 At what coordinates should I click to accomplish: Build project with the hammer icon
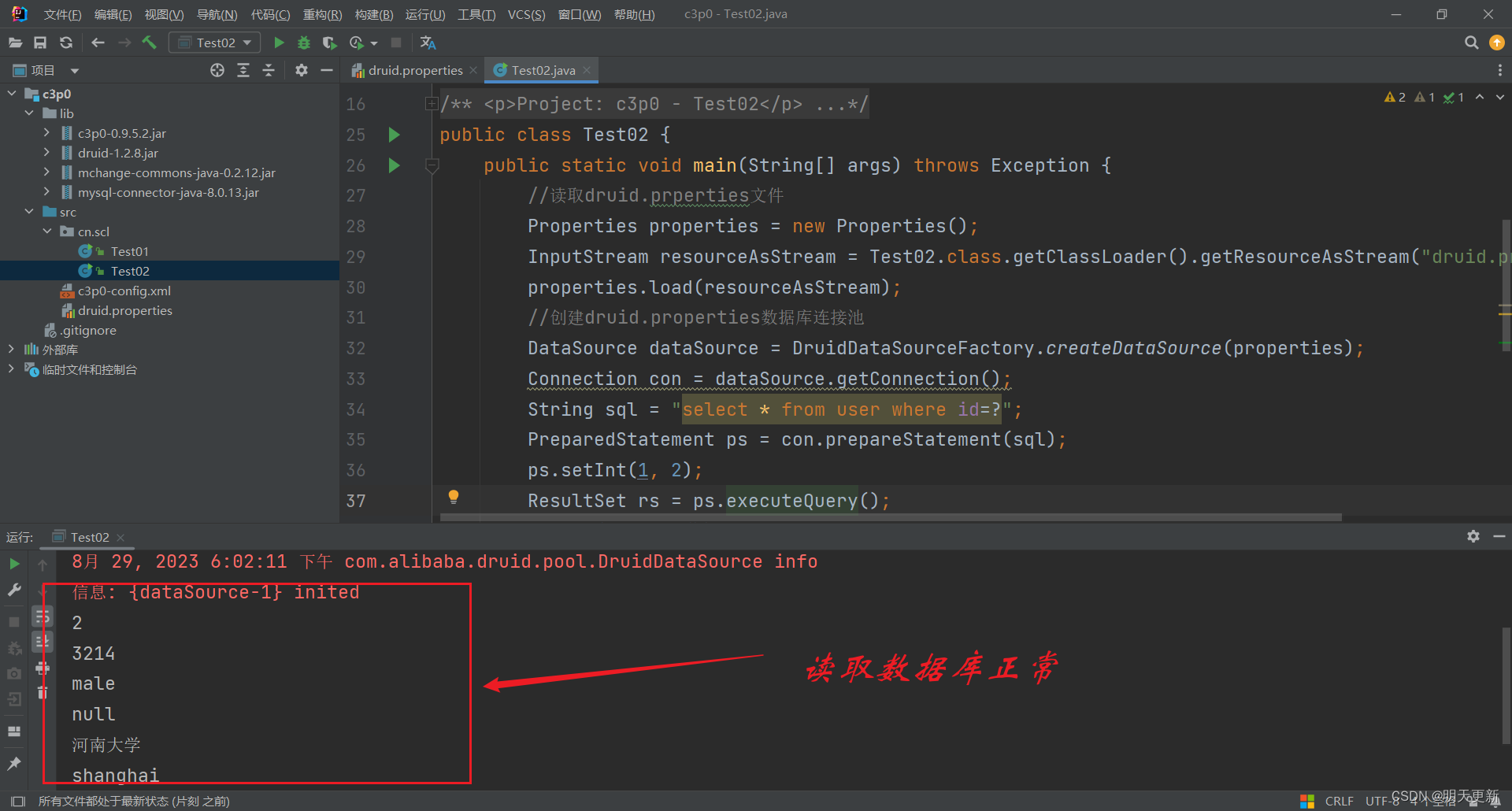150,43
